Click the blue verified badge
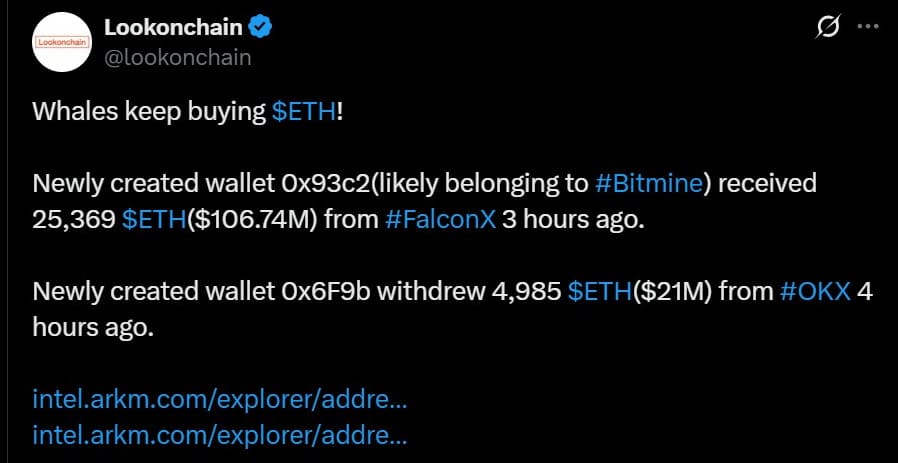Viewport: 898px width, 463px height. [259, 28]
